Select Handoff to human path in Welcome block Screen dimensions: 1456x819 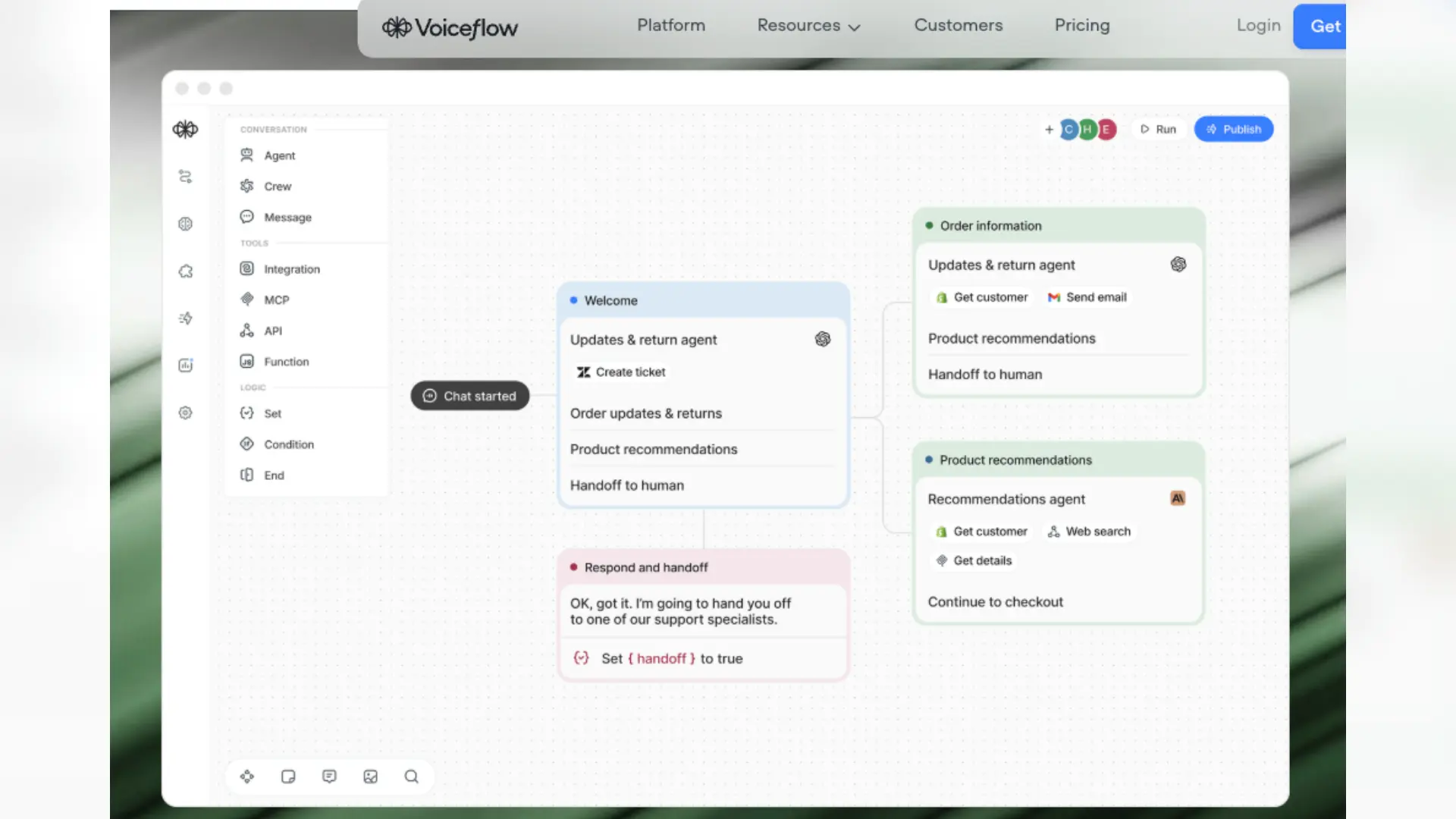click(702, 485)
